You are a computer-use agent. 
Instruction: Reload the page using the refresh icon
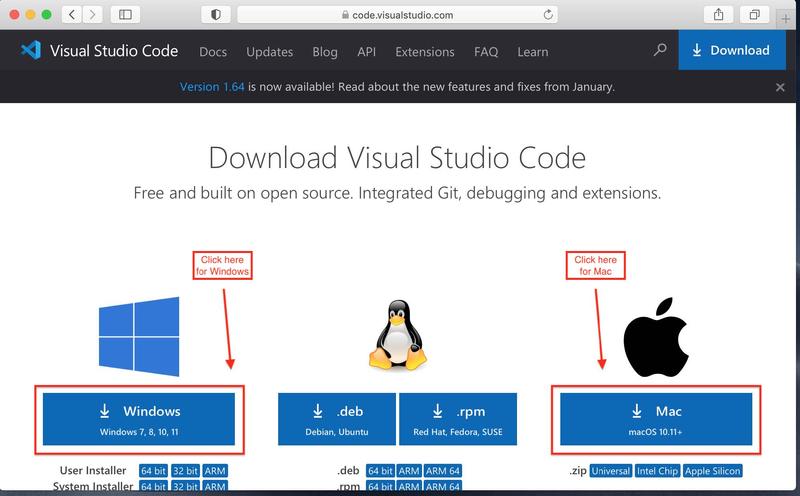[548, 15]
